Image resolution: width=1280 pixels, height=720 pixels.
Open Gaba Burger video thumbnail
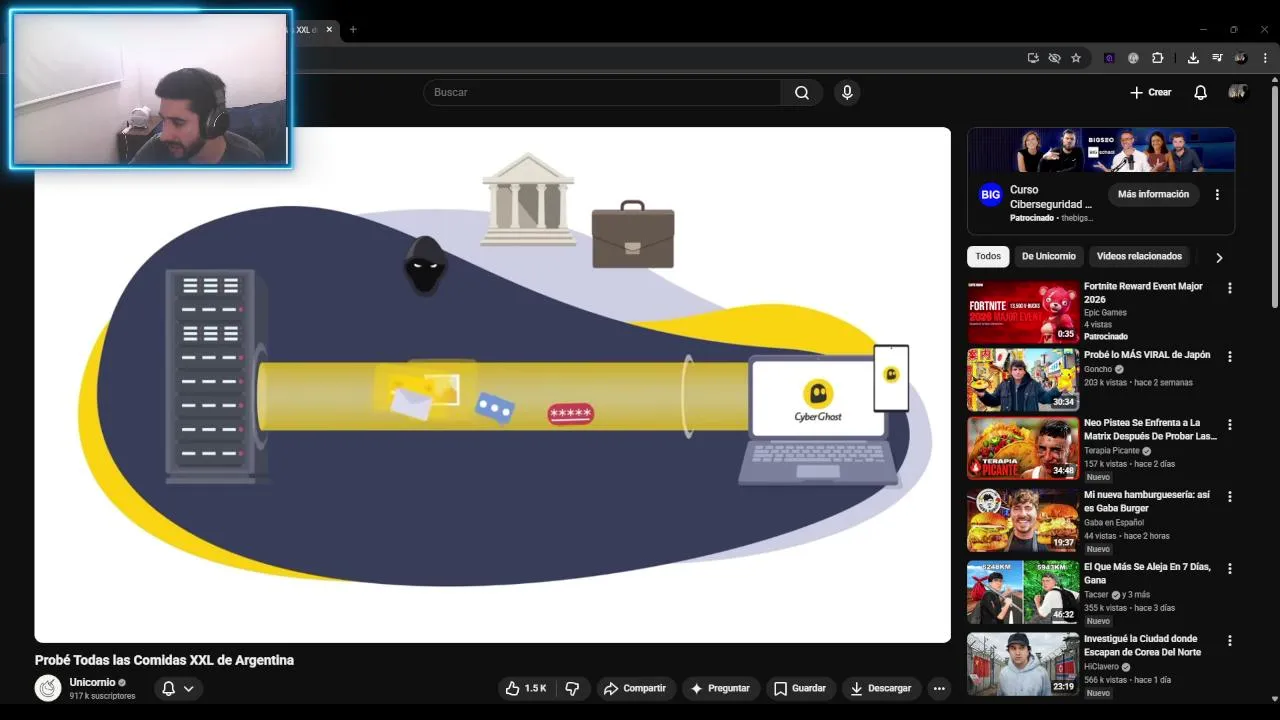pyautogui.click(x=1023, y=520)
